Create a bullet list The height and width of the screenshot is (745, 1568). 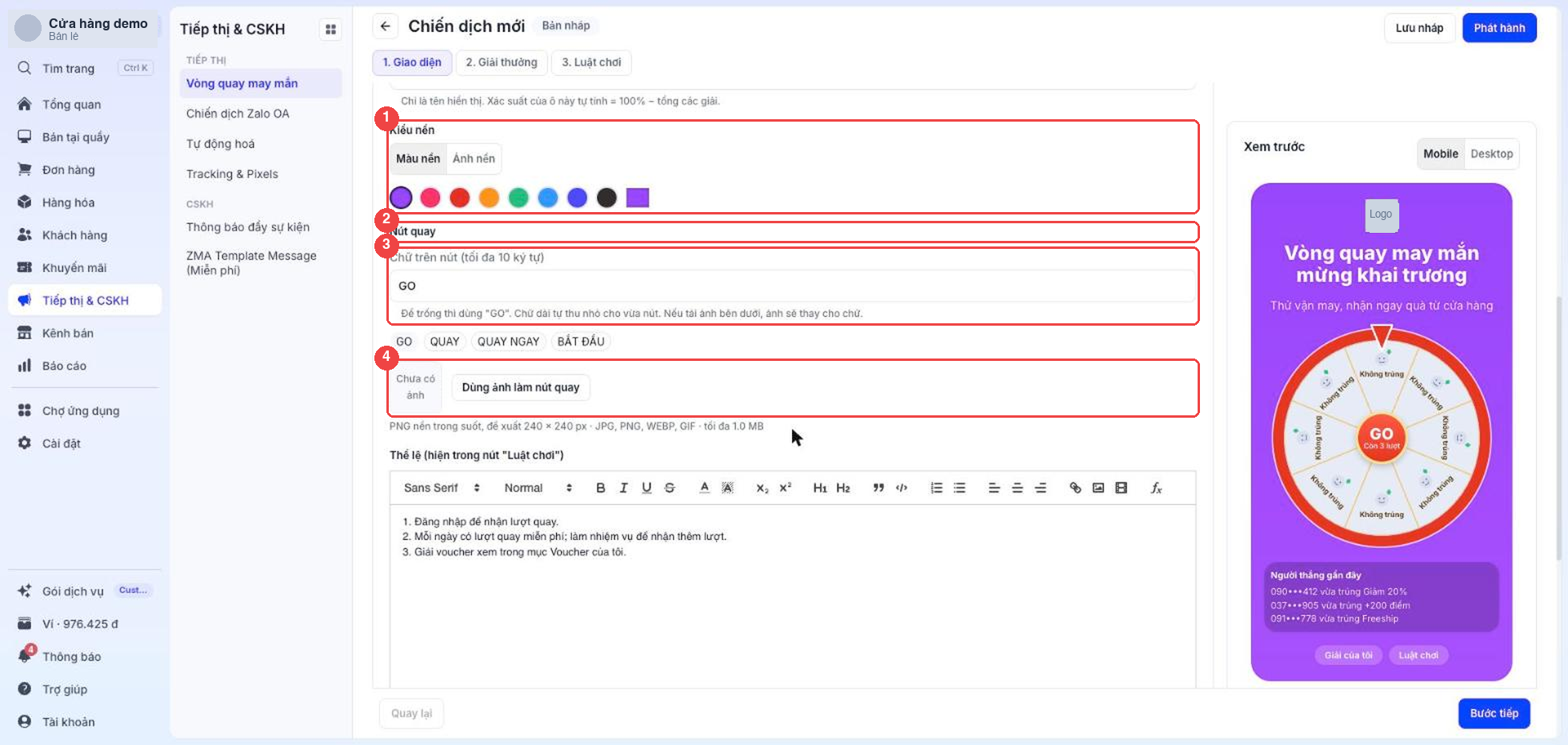[959, 488]
